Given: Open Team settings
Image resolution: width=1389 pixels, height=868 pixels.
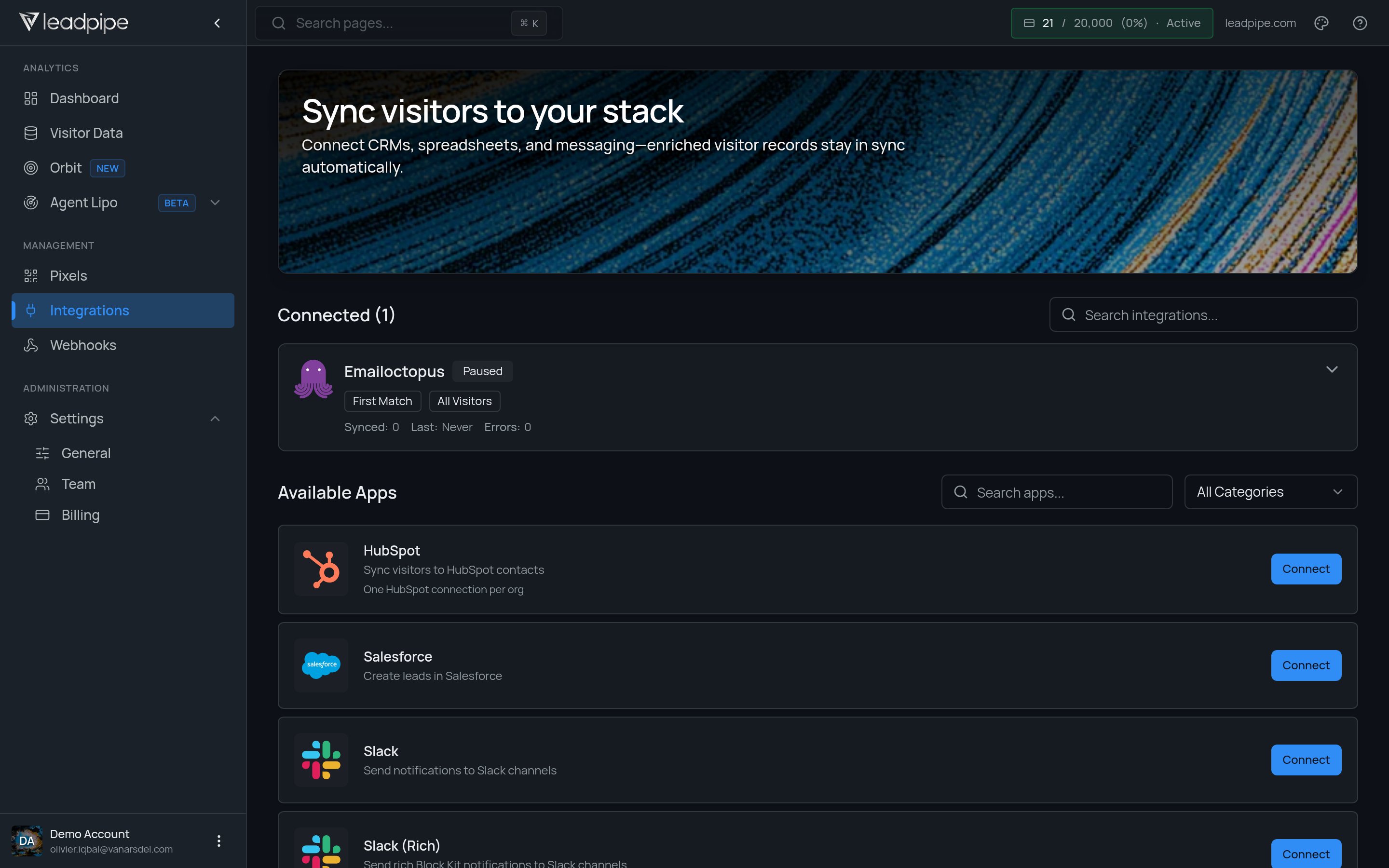Looking at the screenshot, I should [x=129, y=484].
